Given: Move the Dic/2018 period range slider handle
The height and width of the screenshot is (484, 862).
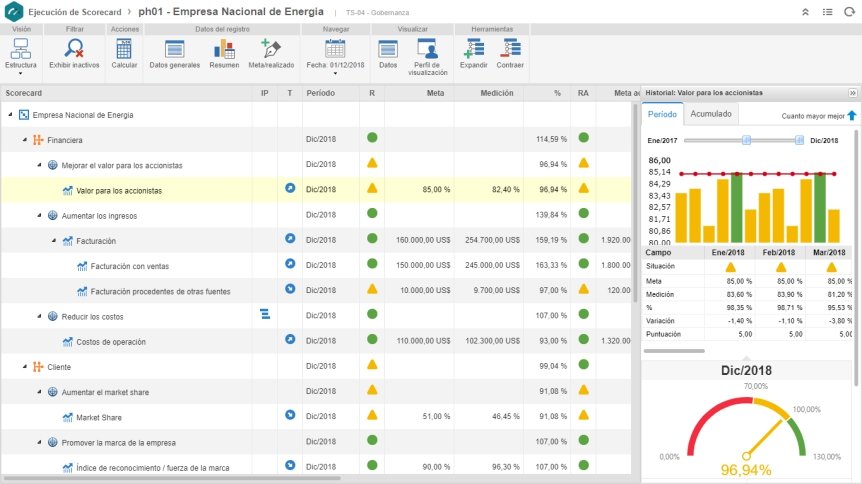Looking at the screenshot, I should 799,140.
